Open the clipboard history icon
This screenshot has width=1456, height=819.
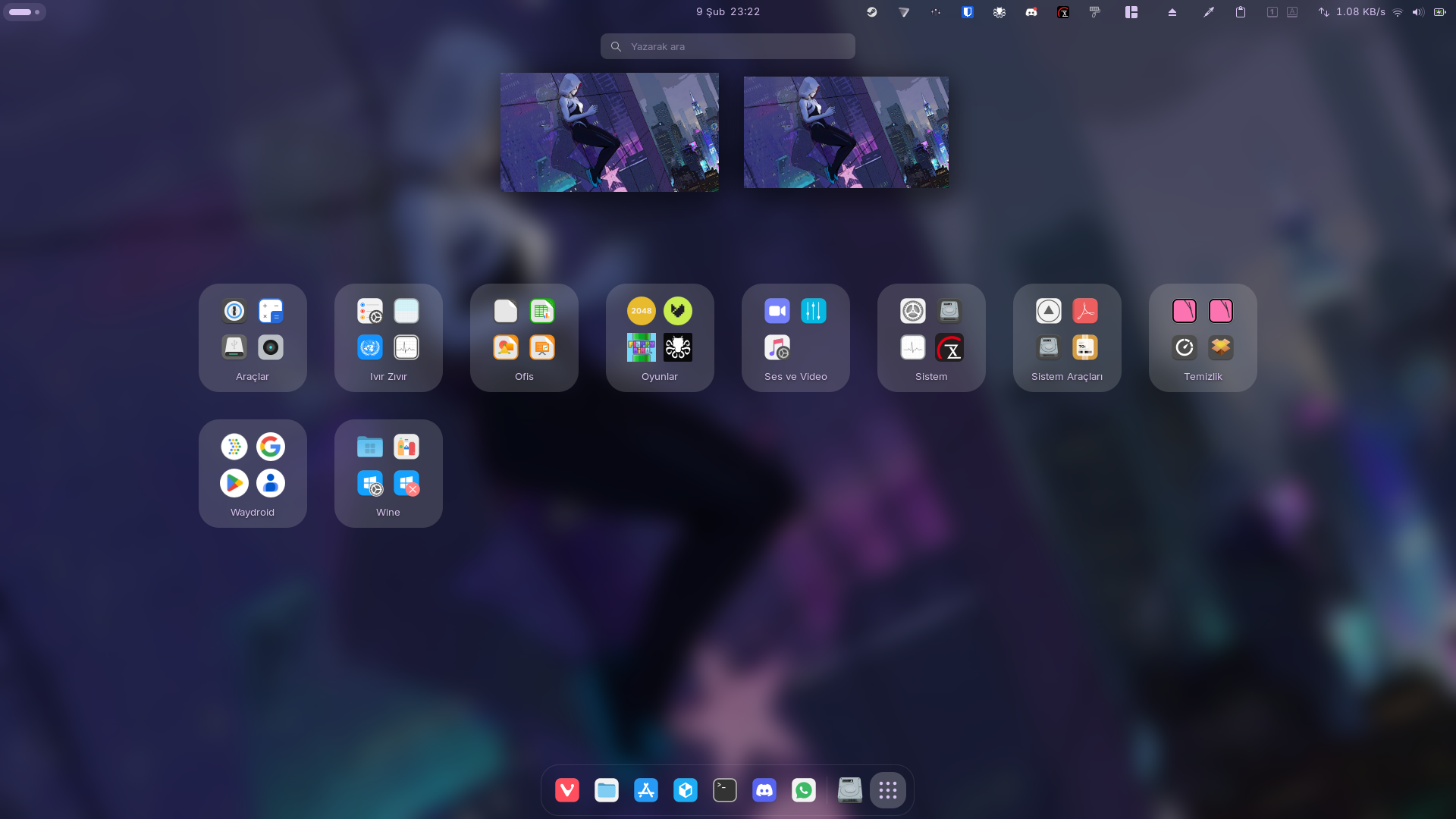point(1241,12)
